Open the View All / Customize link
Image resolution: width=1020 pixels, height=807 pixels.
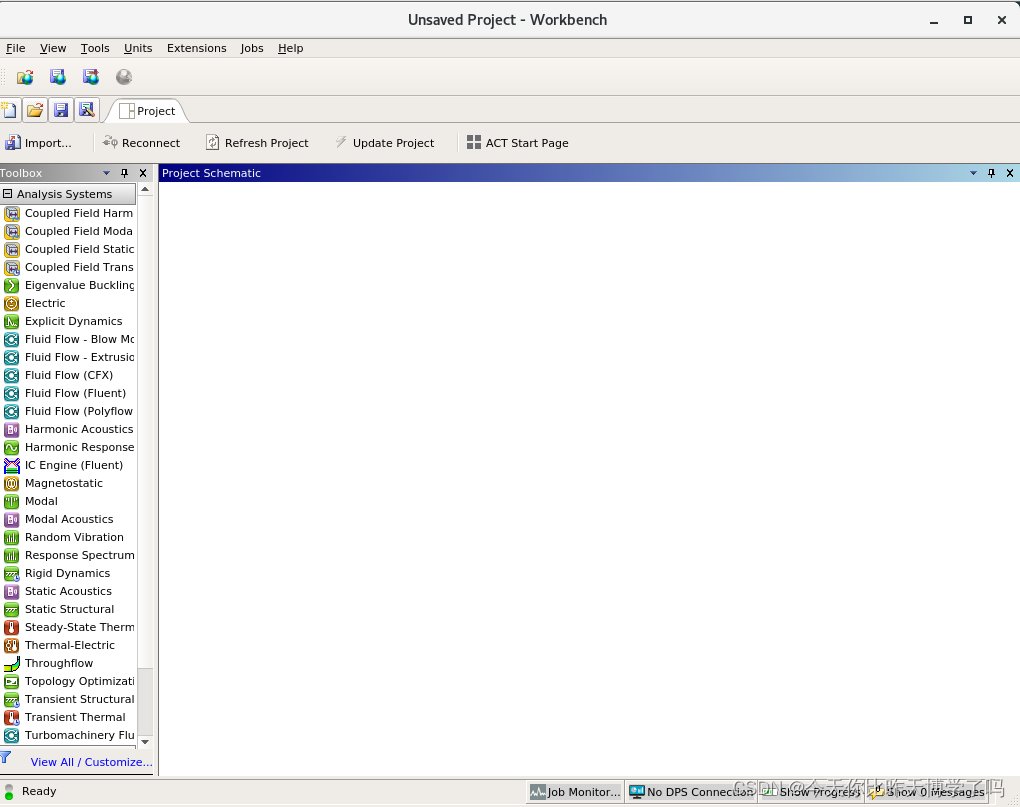91,762
